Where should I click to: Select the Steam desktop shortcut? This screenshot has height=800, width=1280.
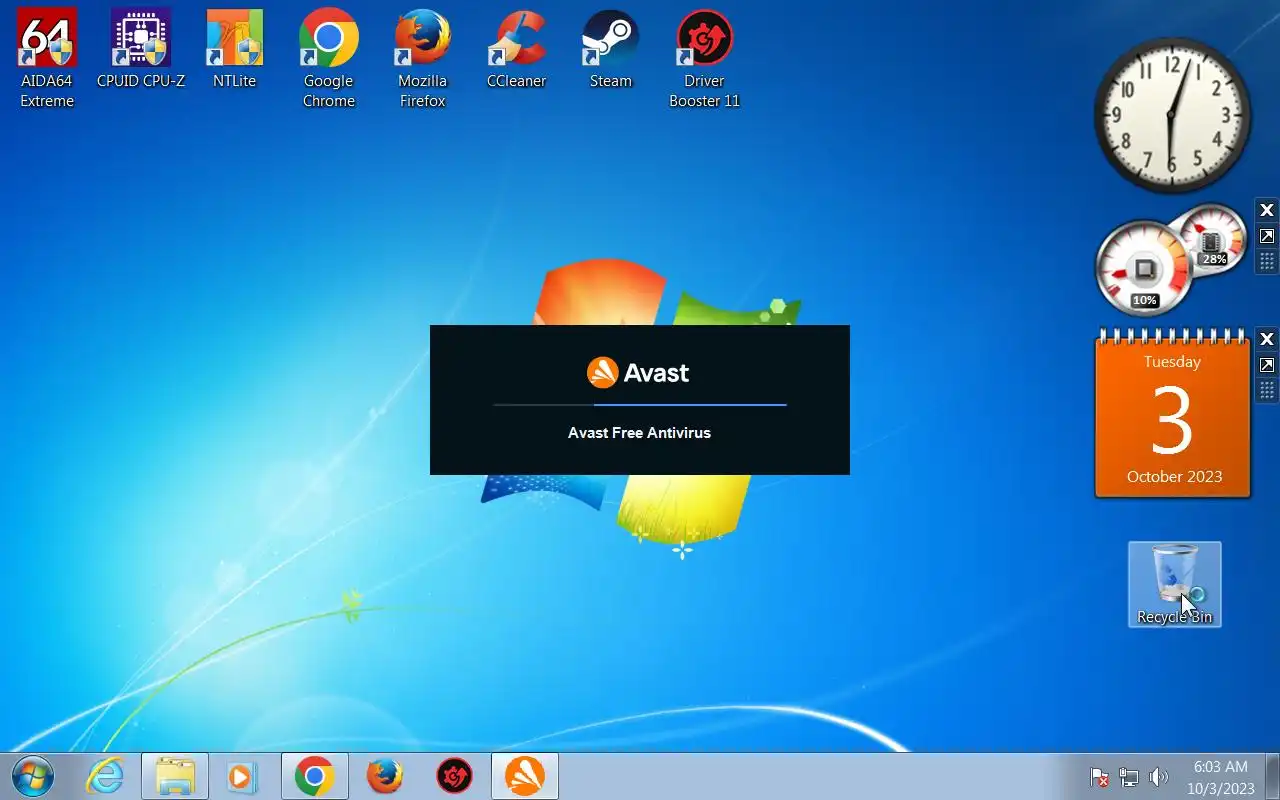click(x=611, y=48)
